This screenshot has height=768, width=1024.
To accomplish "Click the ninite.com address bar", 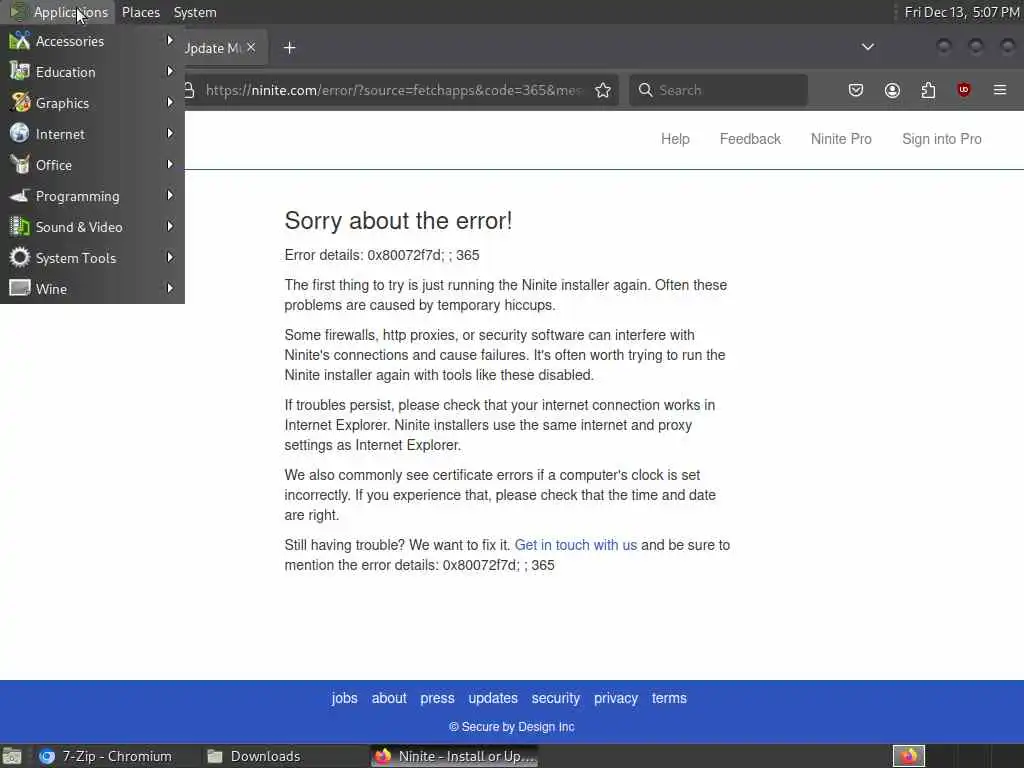I will (392, 90).
